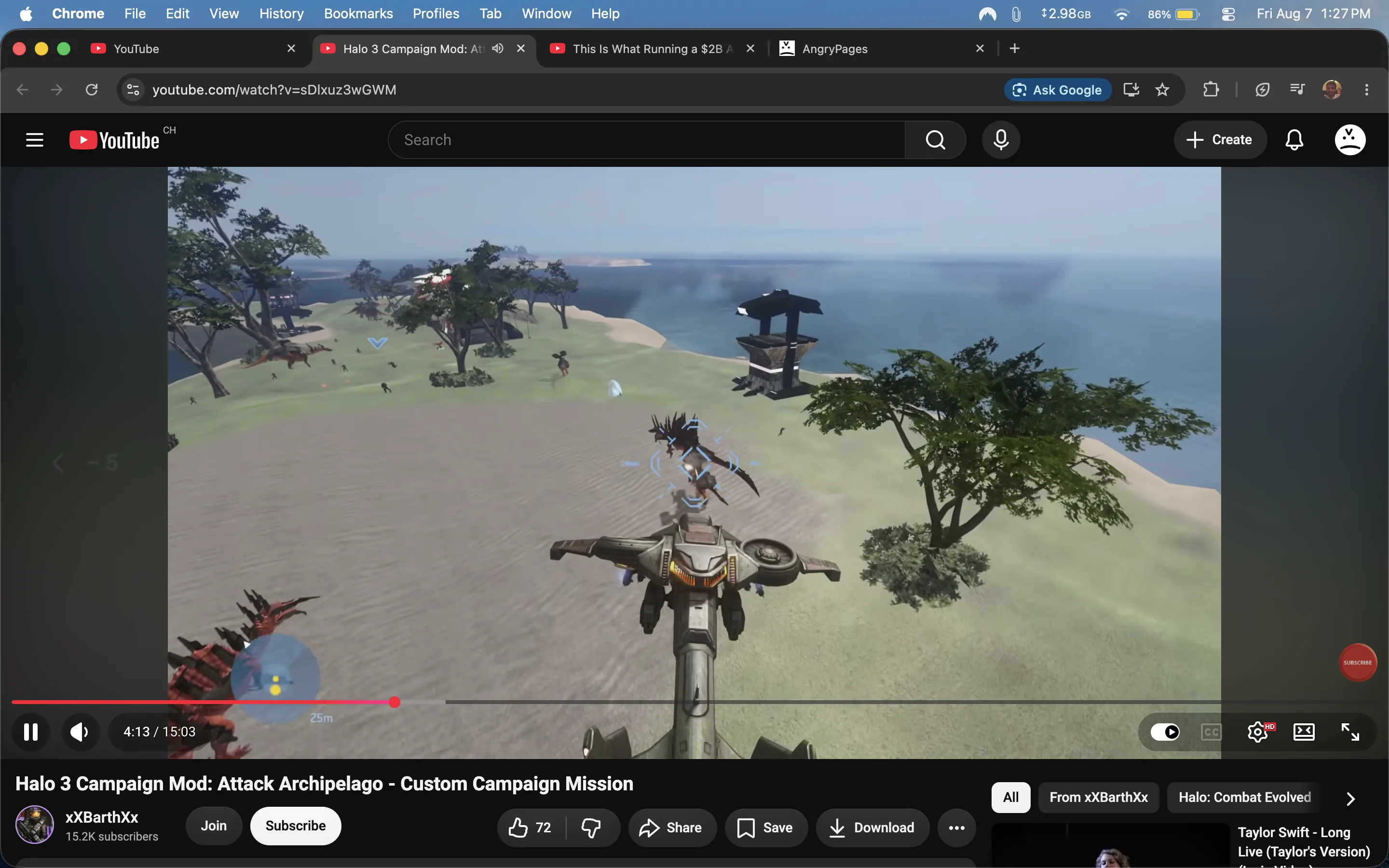
Task: Like the video with thumbs up
Action: 531,827
